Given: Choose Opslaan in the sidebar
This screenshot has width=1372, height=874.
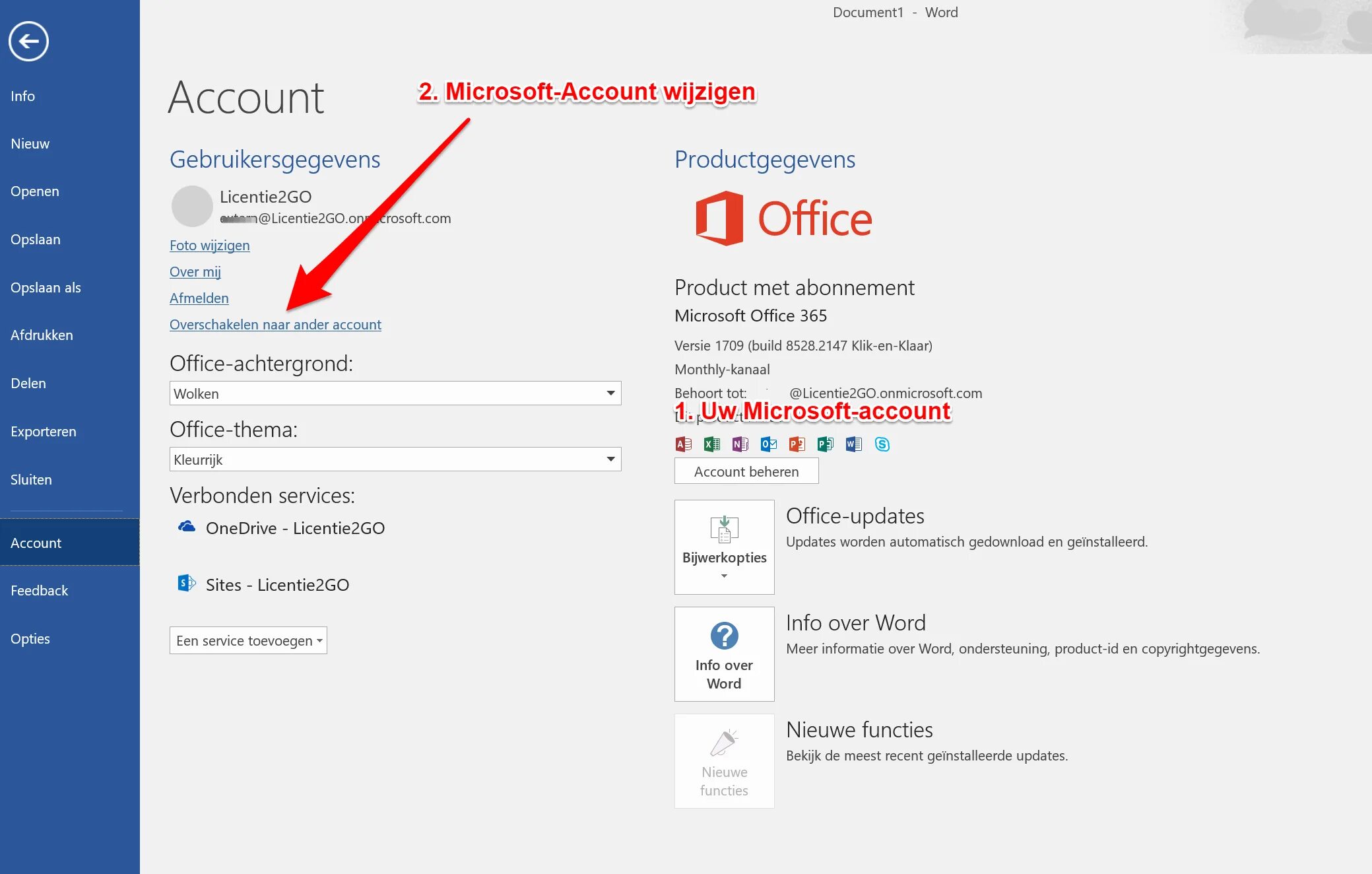Looking at the screenshot, I should tap(69, 240).
